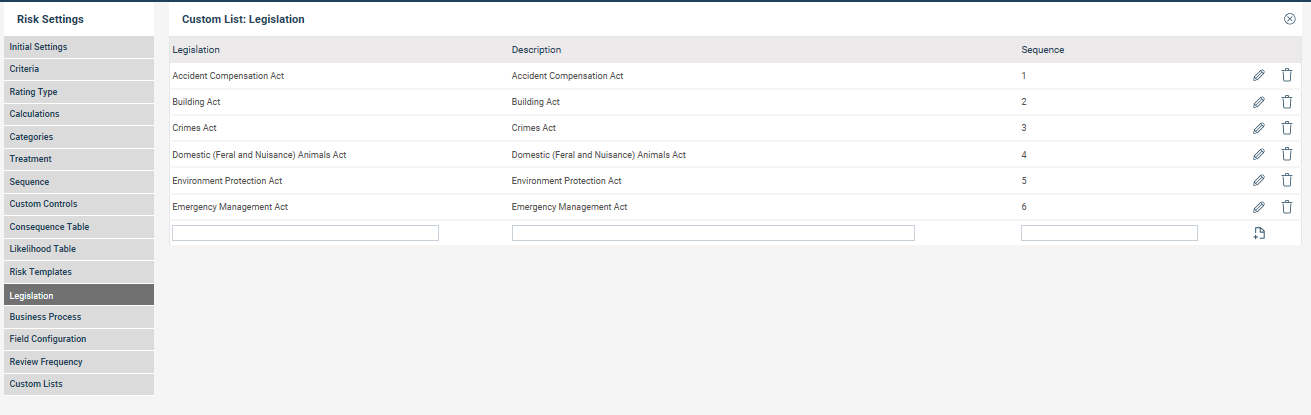This screenshot has height=415, width=1311.
Task: Add new legislation row with save icon
Action: click(x=1259, y=233)
